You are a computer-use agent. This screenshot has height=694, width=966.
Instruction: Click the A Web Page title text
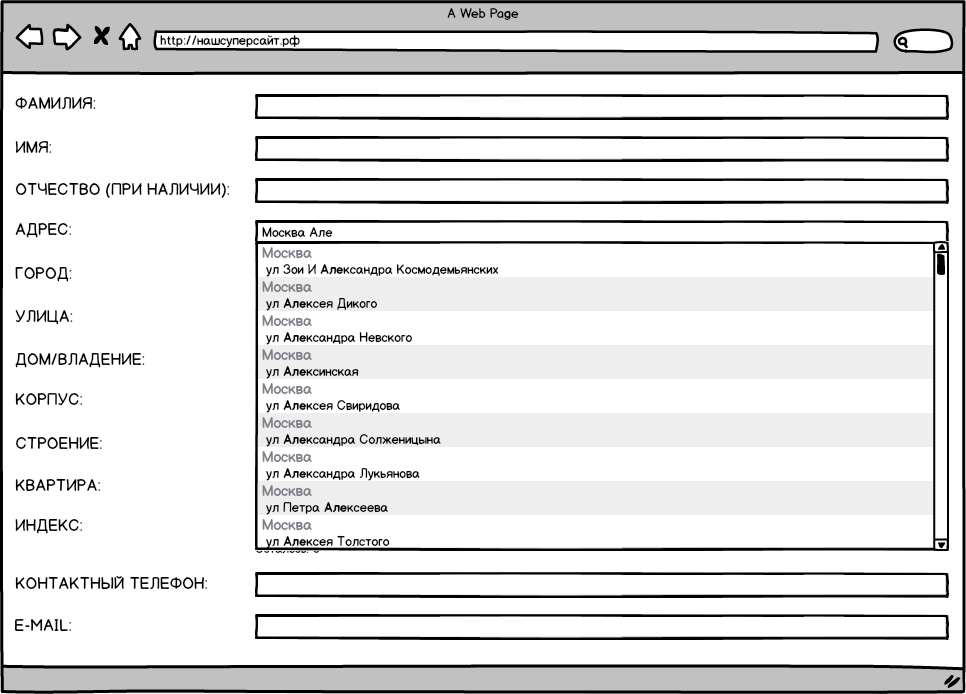tap(483, 14)
